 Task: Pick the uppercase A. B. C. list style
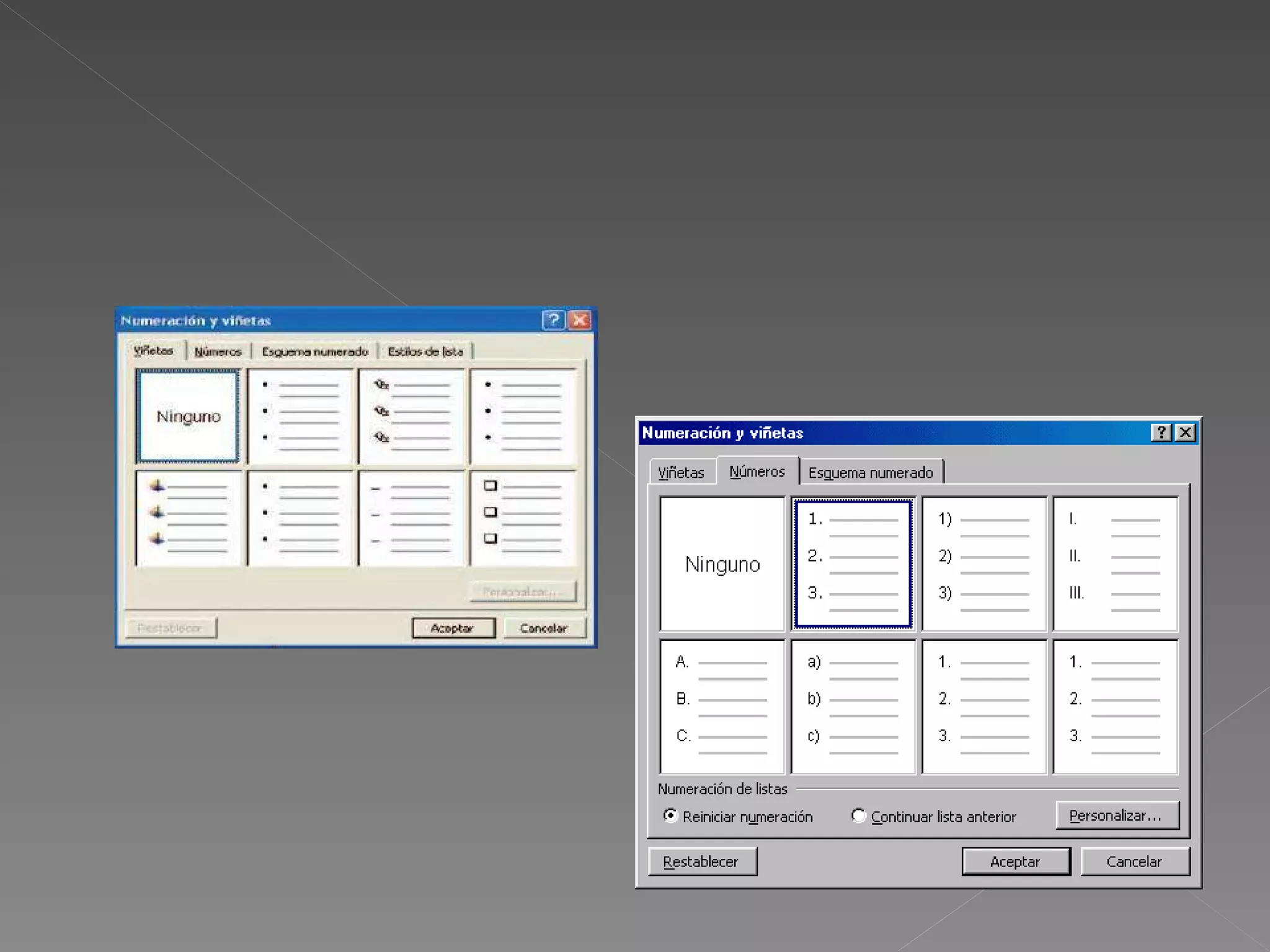click(x=722, y=707)
